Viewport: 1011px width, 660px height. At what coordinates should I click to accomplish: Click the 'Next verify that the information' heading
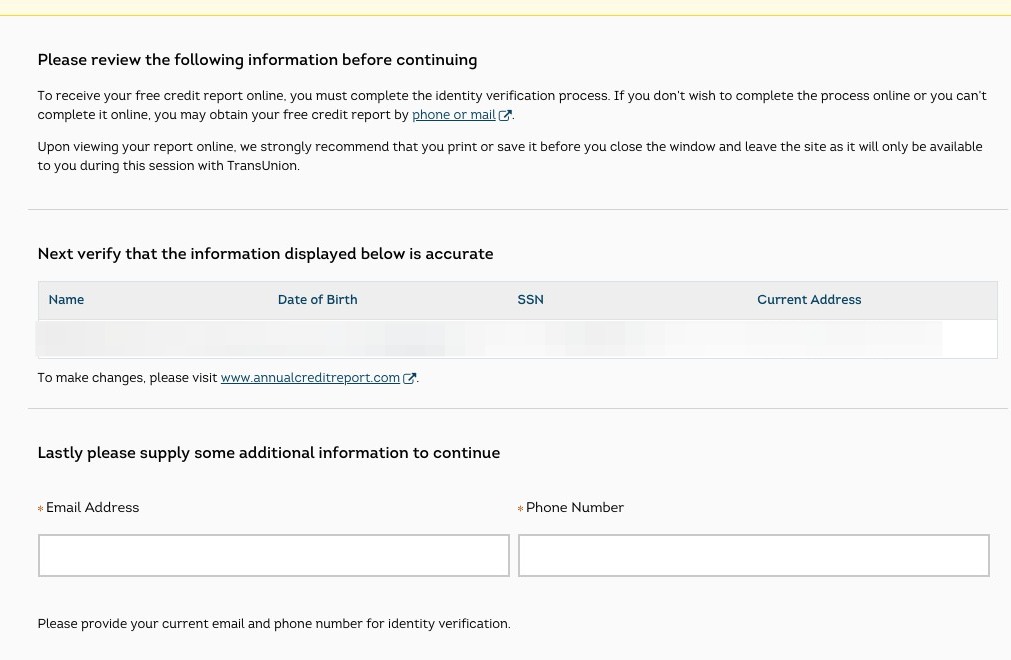tap(265, 254)
